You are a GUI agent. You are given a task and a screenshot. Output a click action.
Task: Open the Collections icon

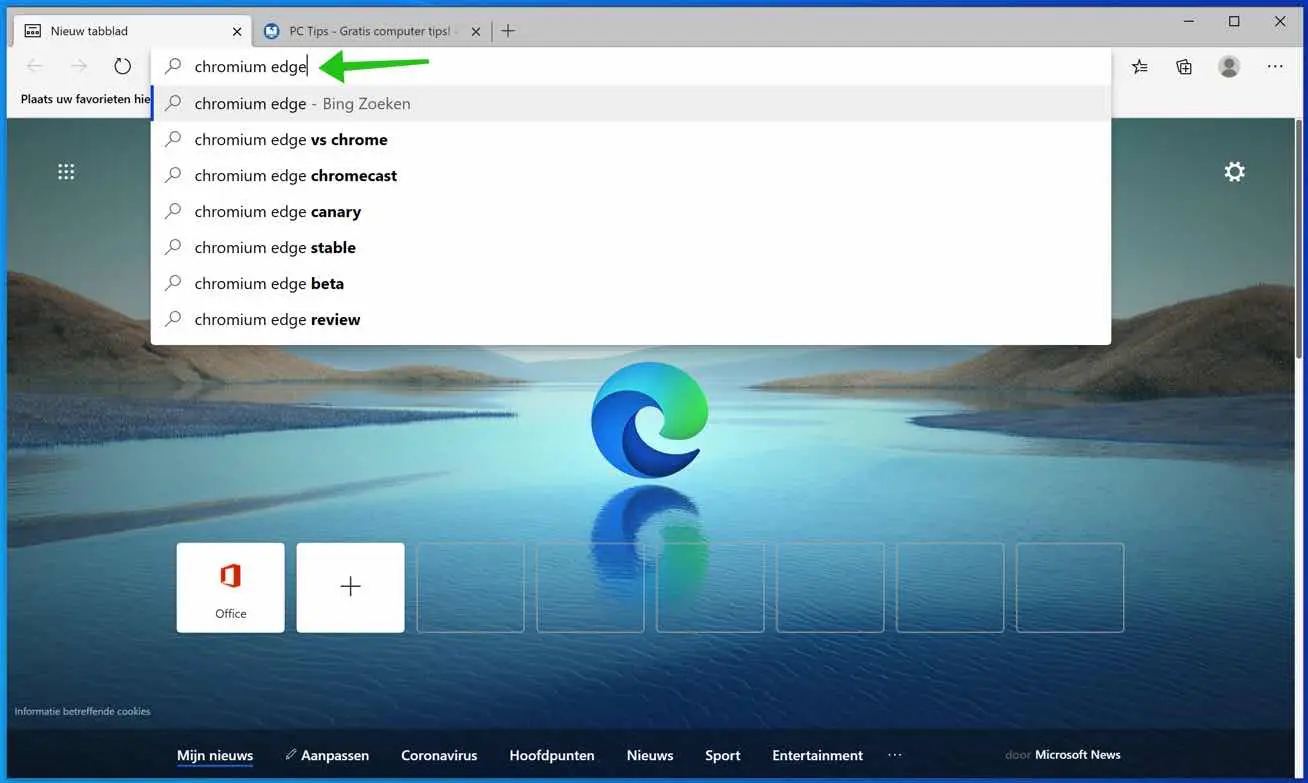pyautogui.click(x=1184, y=67)
